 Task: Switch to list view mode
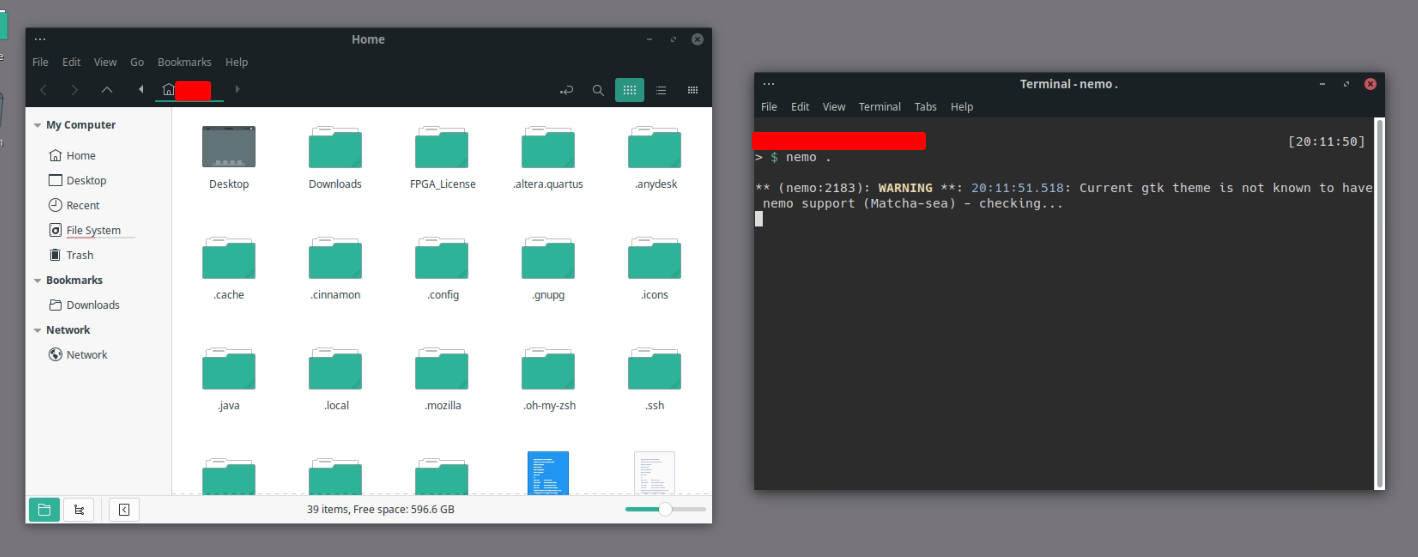pyautogui.click(x=661, y=90)
